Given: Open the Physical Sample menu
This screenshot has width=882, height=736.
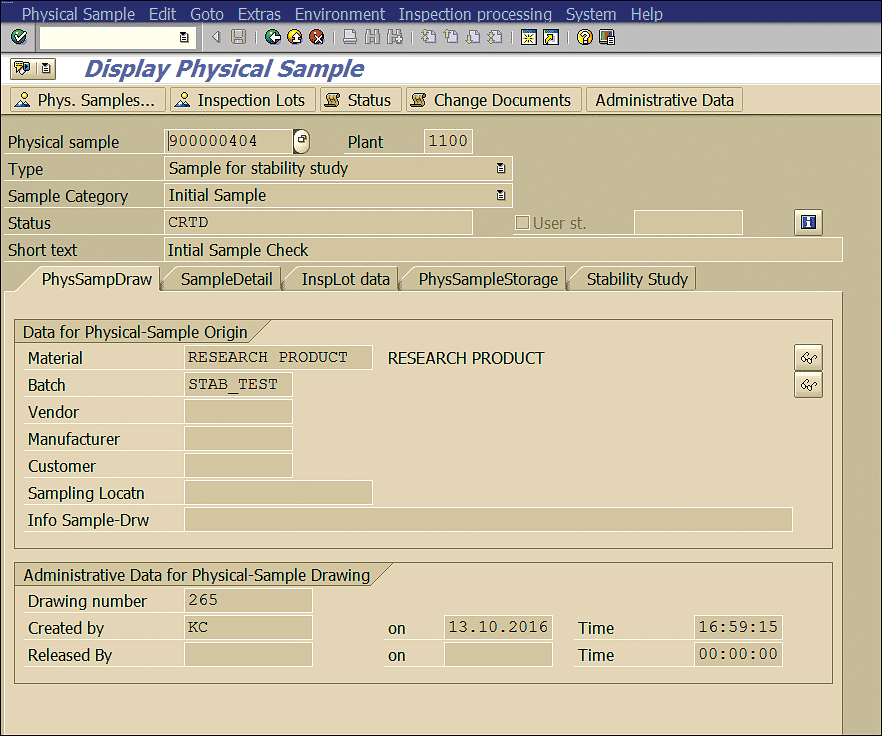Looking at the screenshot, I should [78, 14].
